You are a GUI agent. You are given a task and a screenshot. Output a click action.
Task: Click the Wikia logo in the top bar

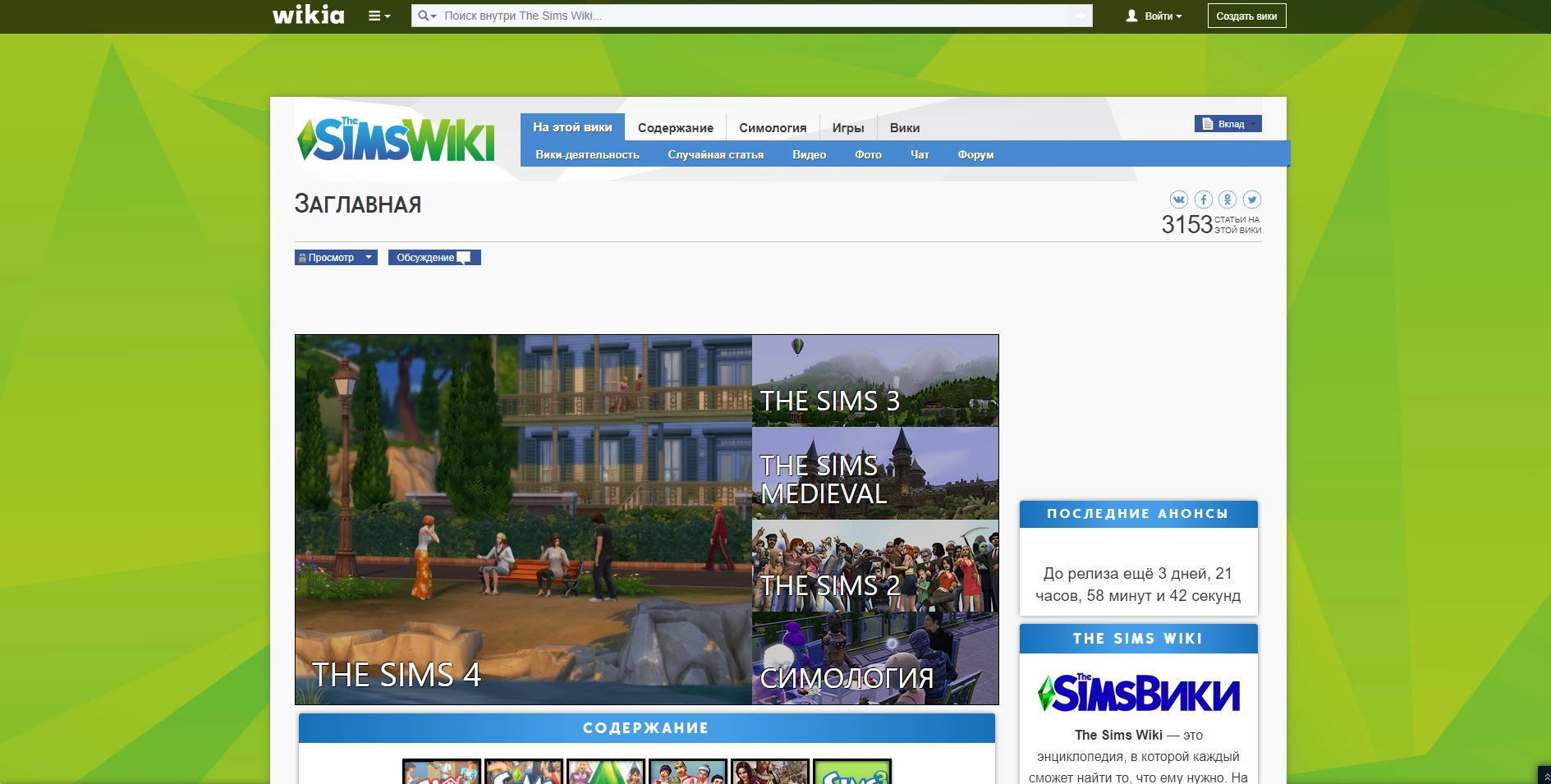click(x=308, y=15)
